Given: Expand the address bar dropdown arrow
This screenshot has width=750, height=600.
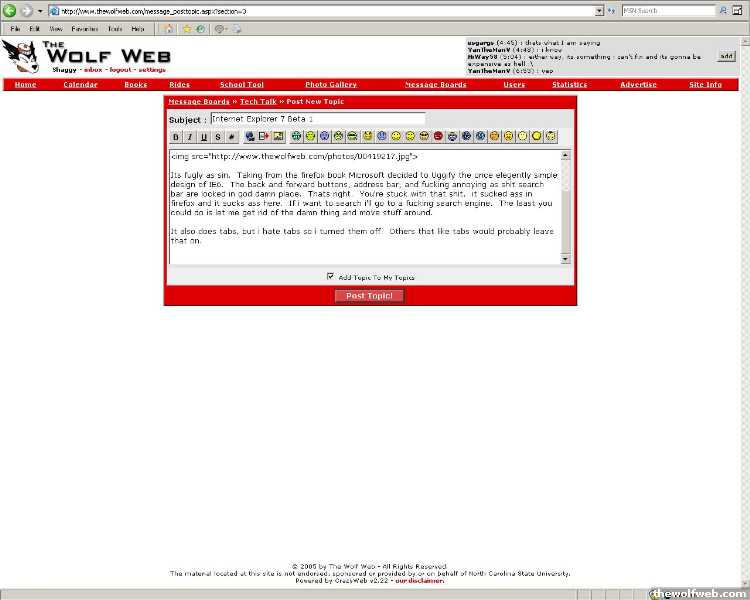Looking at the screenshot, I should [x=599, y=11].
